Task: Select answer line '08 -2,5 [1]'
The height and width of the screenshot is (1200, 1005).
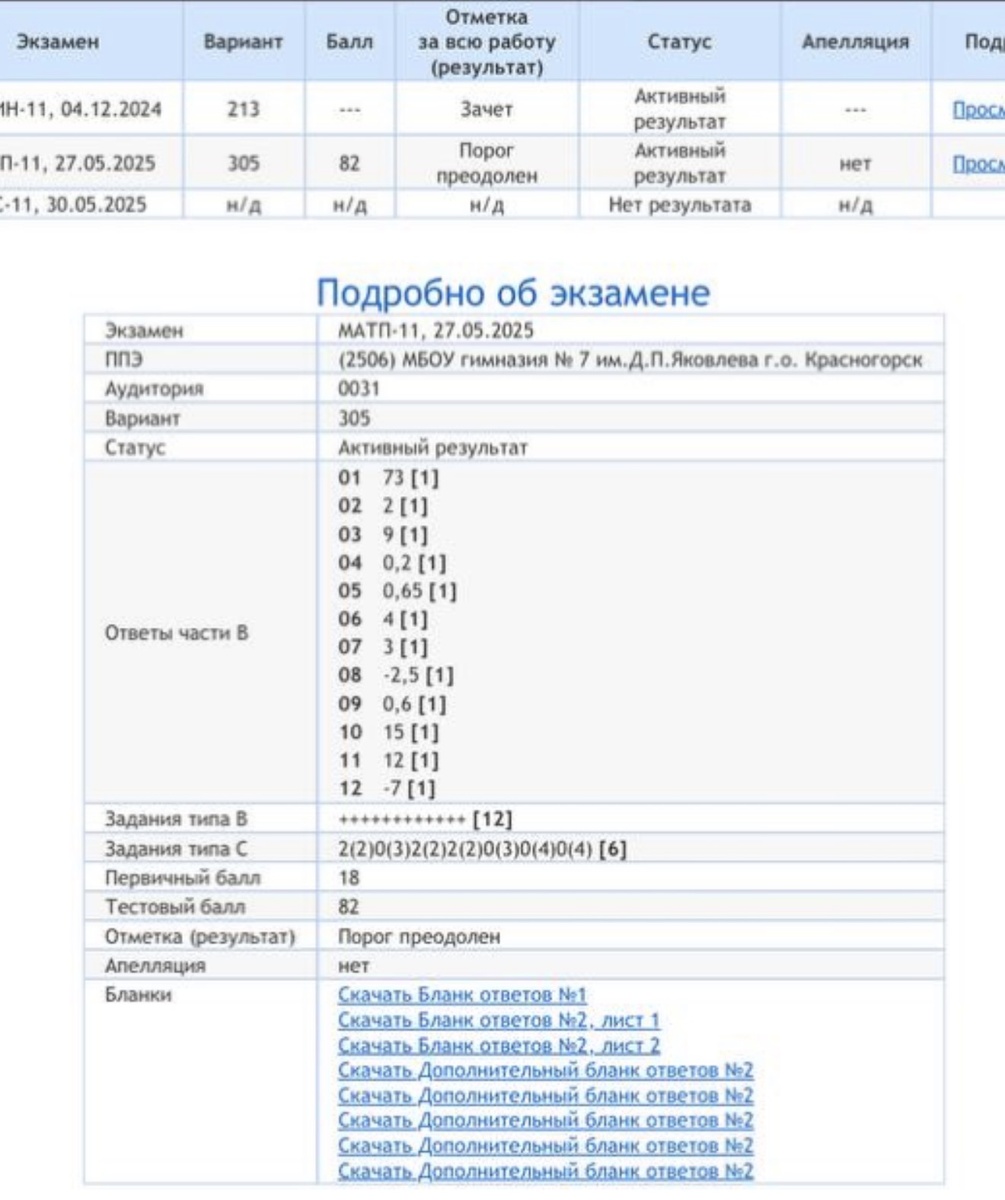Action: point(395,676)
